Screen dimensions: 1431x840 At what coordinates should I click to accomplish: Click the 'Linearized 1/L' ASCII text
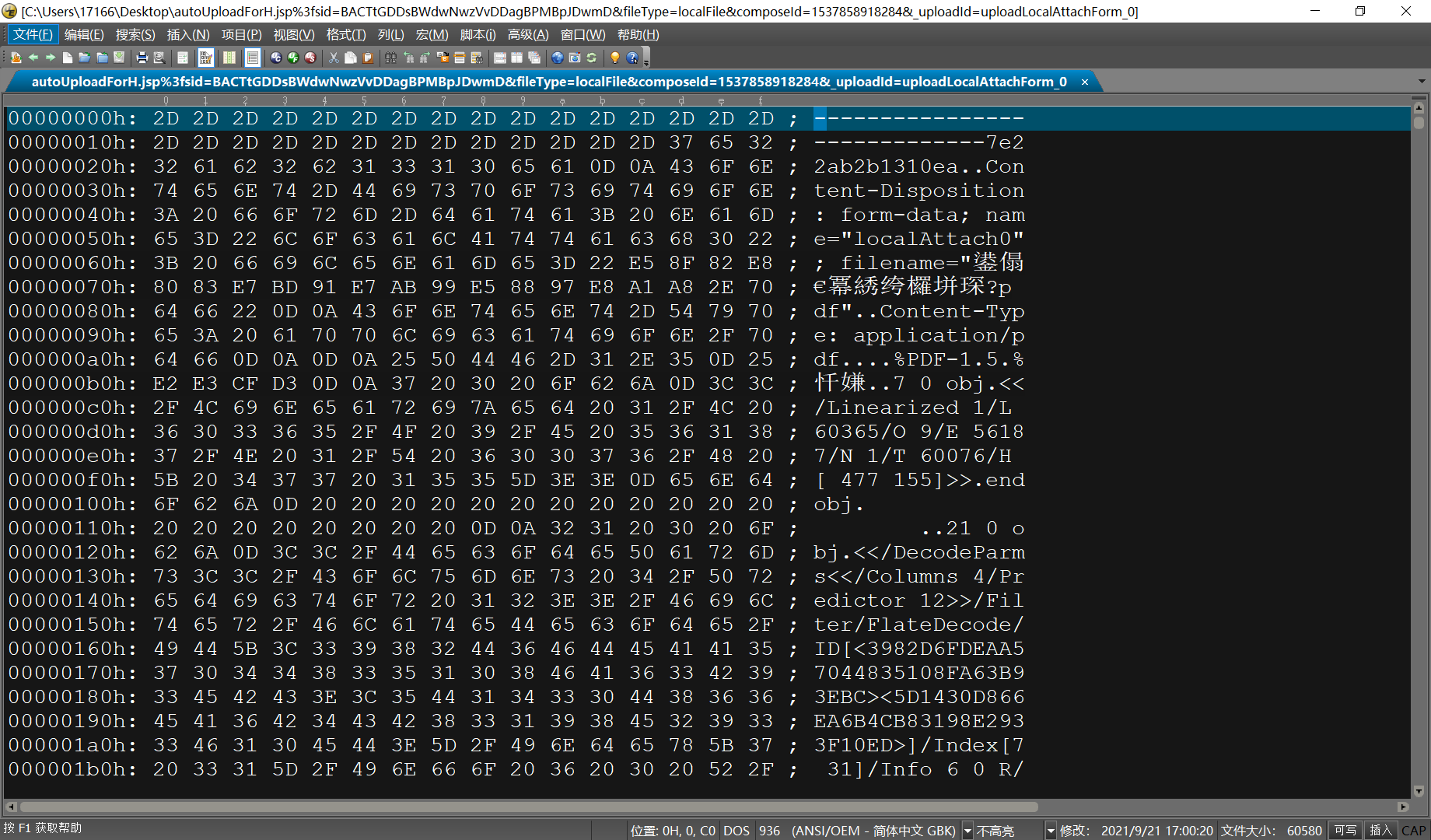(x=919, y=408)
